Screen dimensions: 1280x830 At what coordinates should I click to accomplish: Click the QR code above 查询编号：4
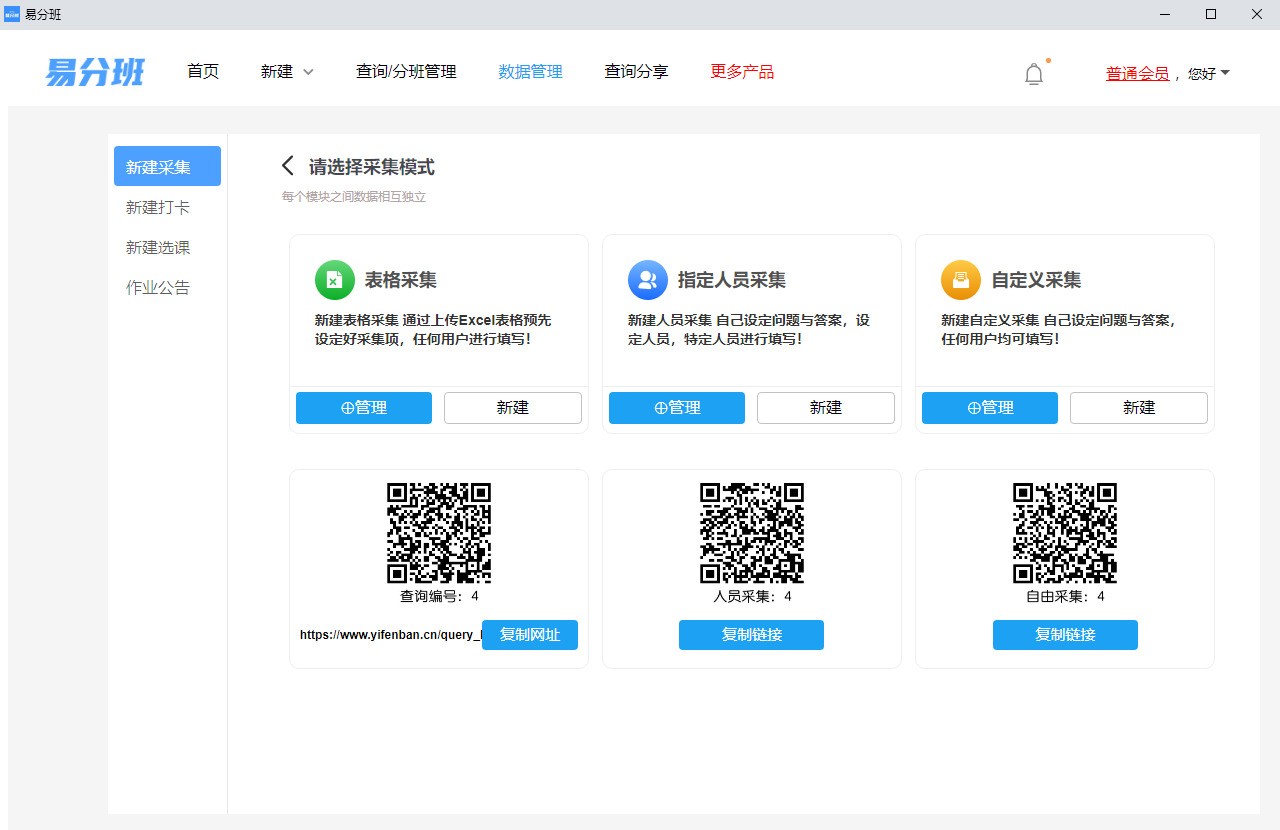pos(439,533)
